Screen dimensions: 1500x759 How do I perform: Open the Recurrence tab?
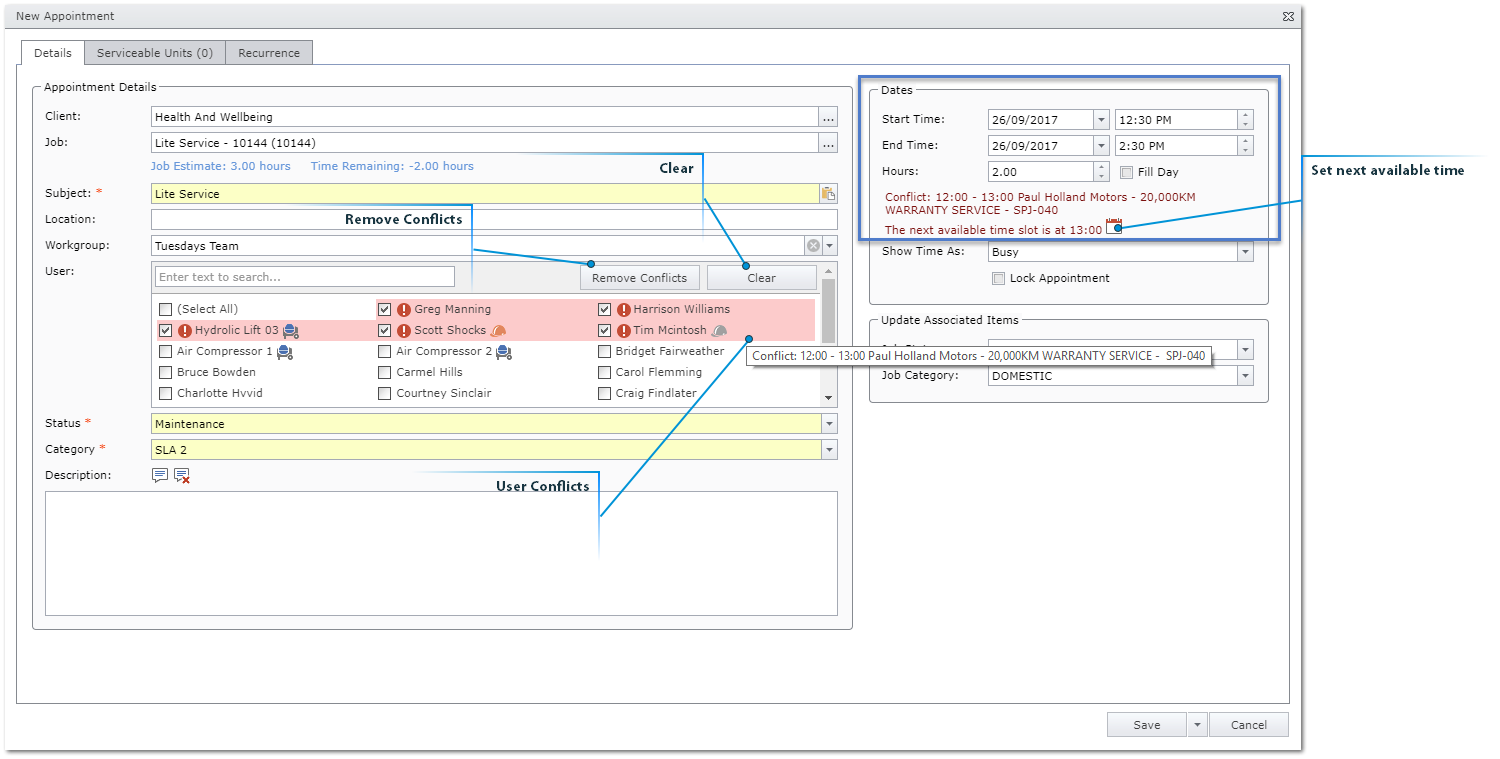coord(269,53)
